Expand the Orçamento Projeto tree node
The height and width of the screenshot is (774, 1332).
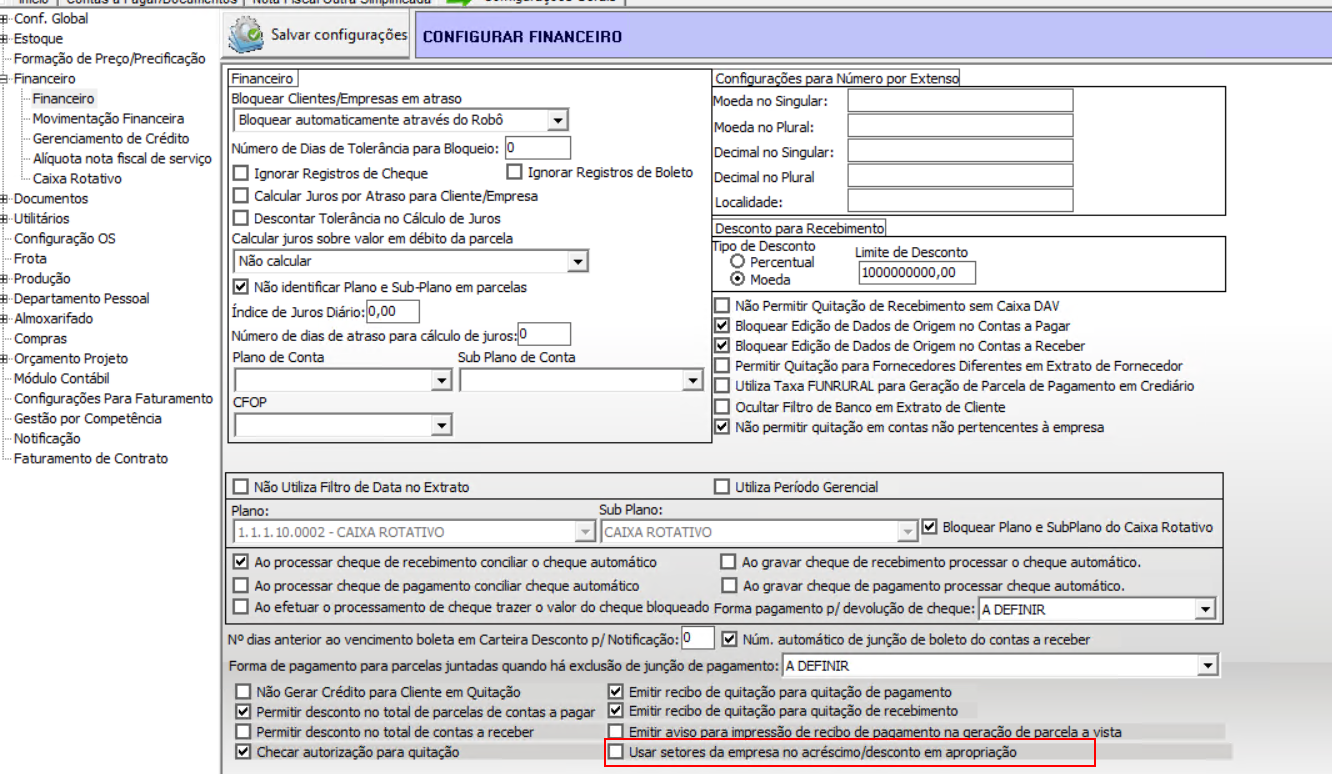click(5, 359)
